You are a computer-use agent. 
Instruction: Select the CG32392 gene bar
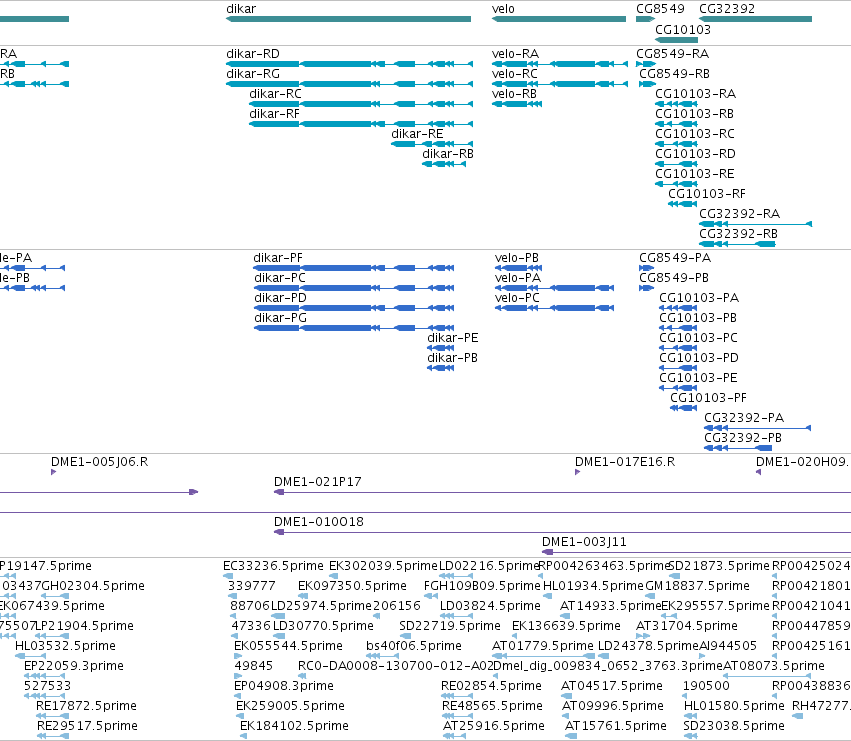[x=755, y=19]
